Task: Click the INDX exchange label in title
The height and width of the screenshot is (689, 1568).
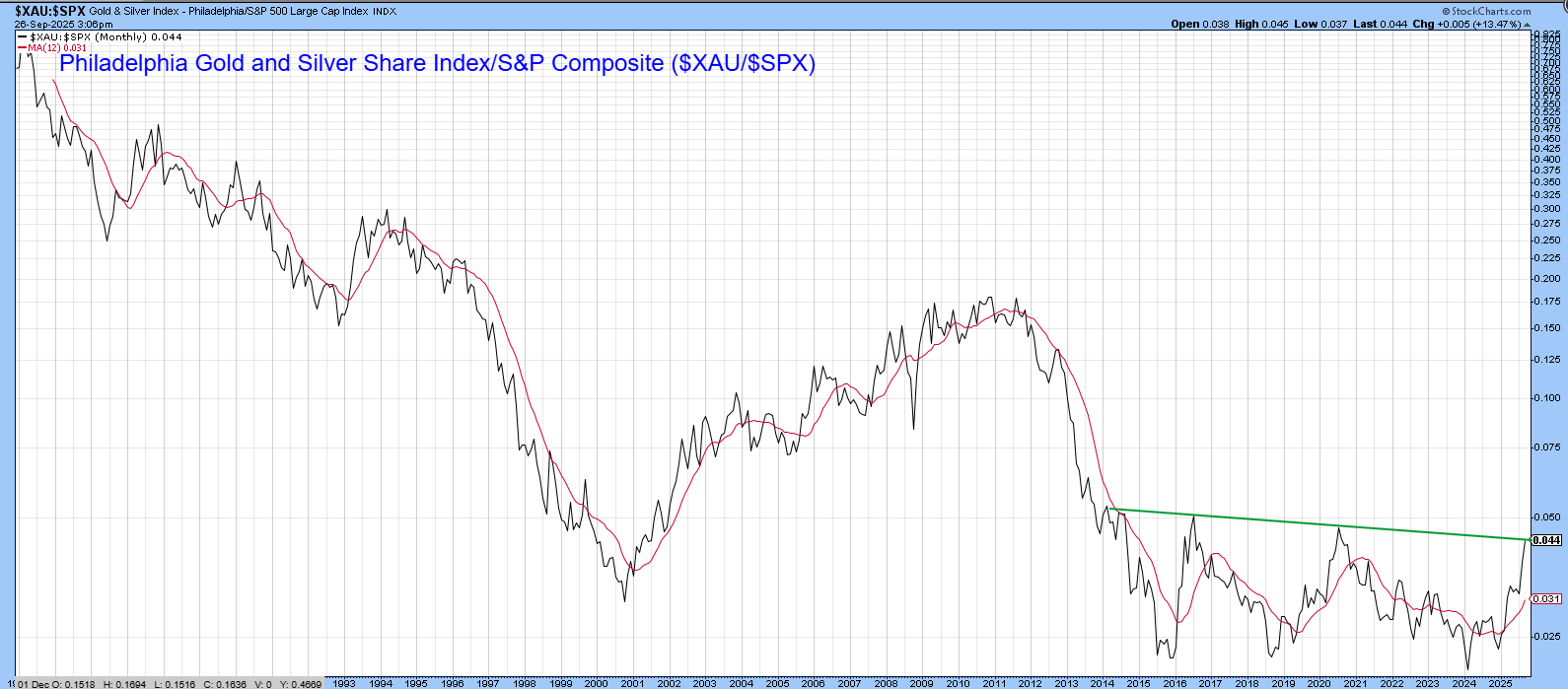Action: click(x=385, y=12)
